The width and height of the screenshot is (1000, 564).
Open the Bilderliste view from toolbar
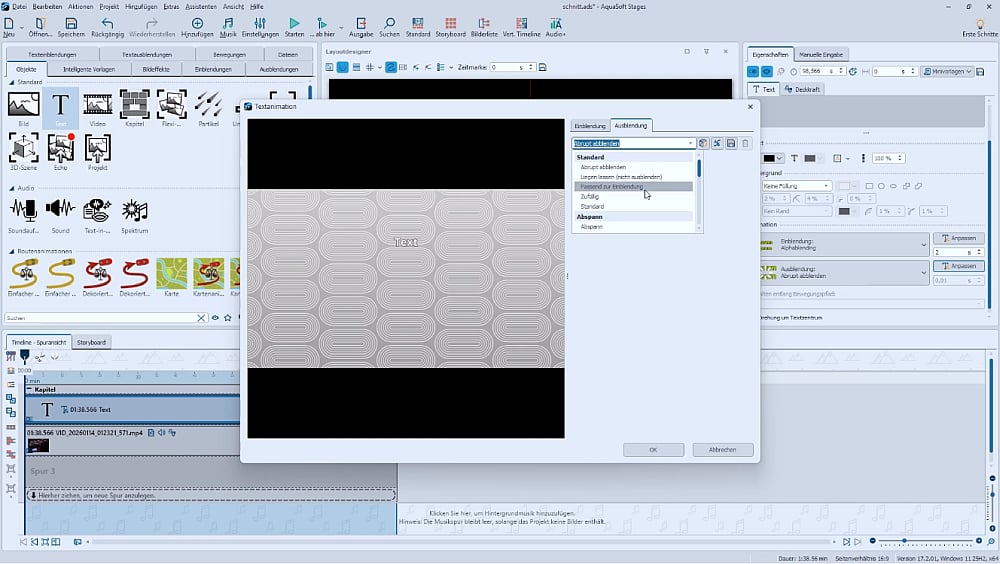pyautogui.click(x=484, y=24)
